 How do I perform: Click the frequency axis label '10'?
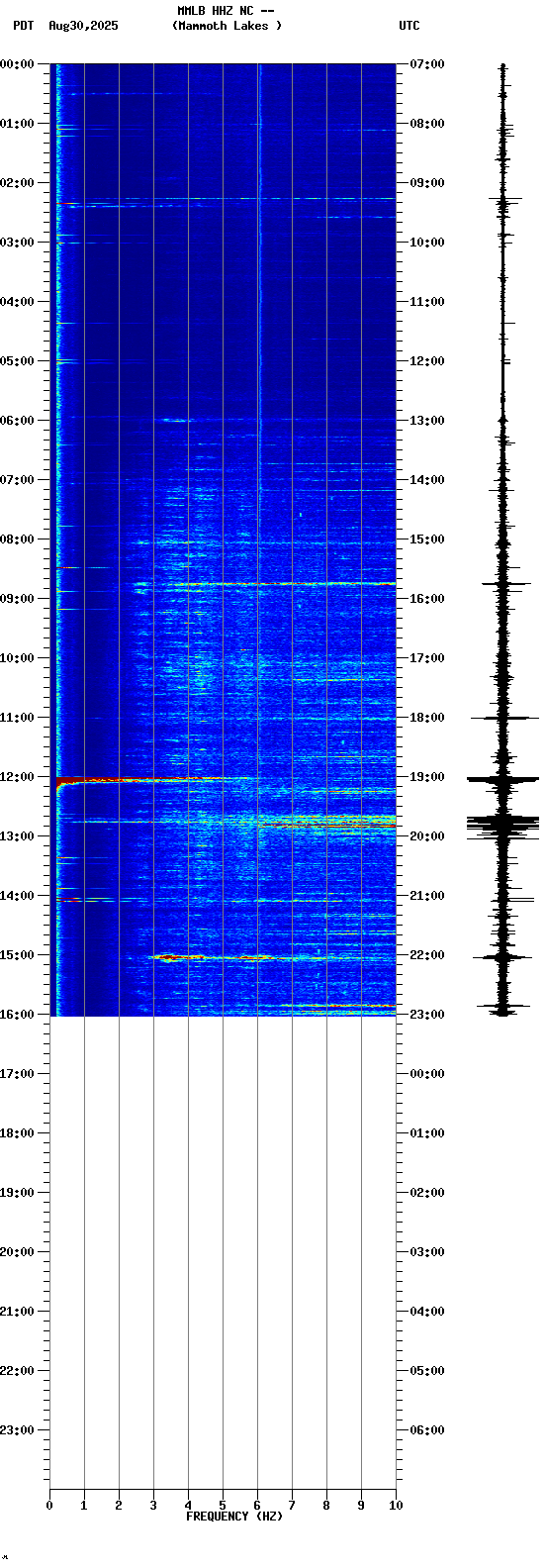[396, 1506]
